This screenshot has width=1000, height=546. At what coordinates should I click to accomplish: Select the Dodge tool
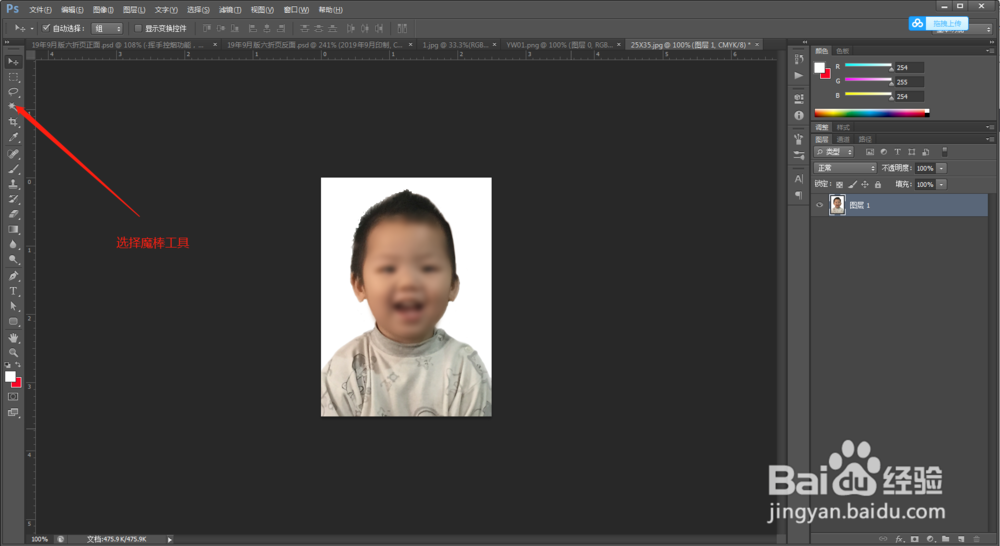13,260
